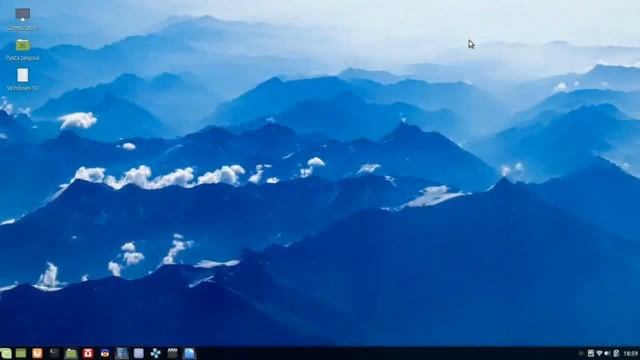The image size is (640, 360).
Task: Open the light purple app in panel
Action: (x=139, y=353)
